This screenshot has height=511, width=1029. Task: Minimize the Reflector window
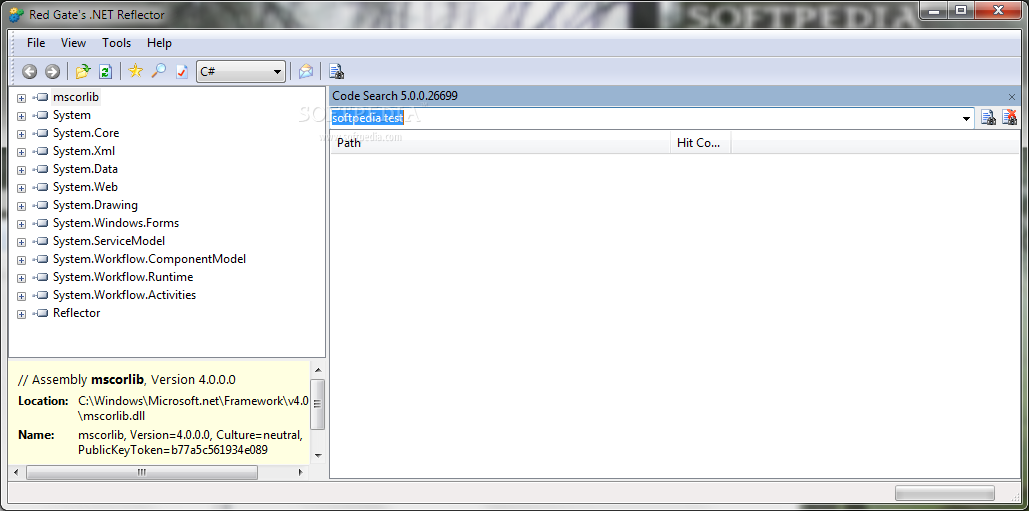pos(933,10)
